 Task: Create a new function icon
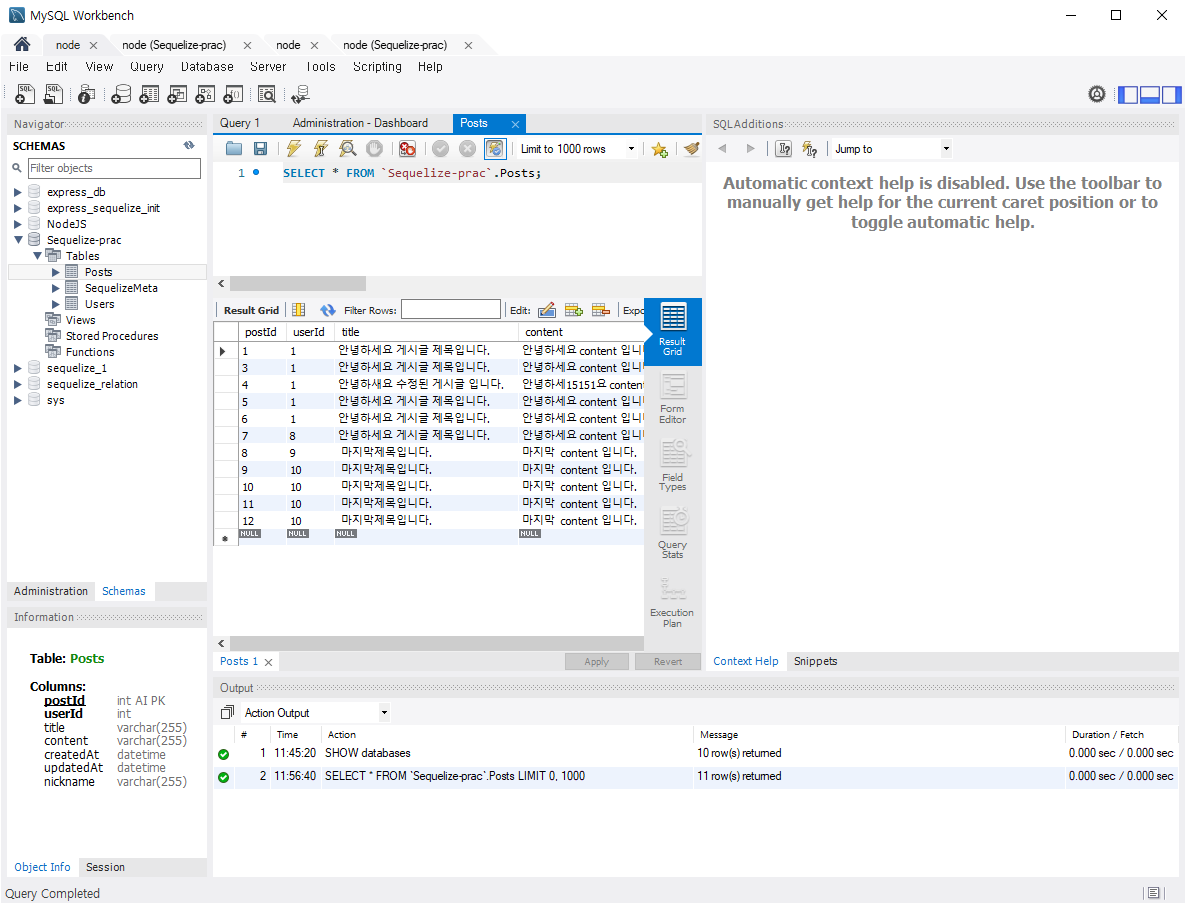click(x=234, y=95)
